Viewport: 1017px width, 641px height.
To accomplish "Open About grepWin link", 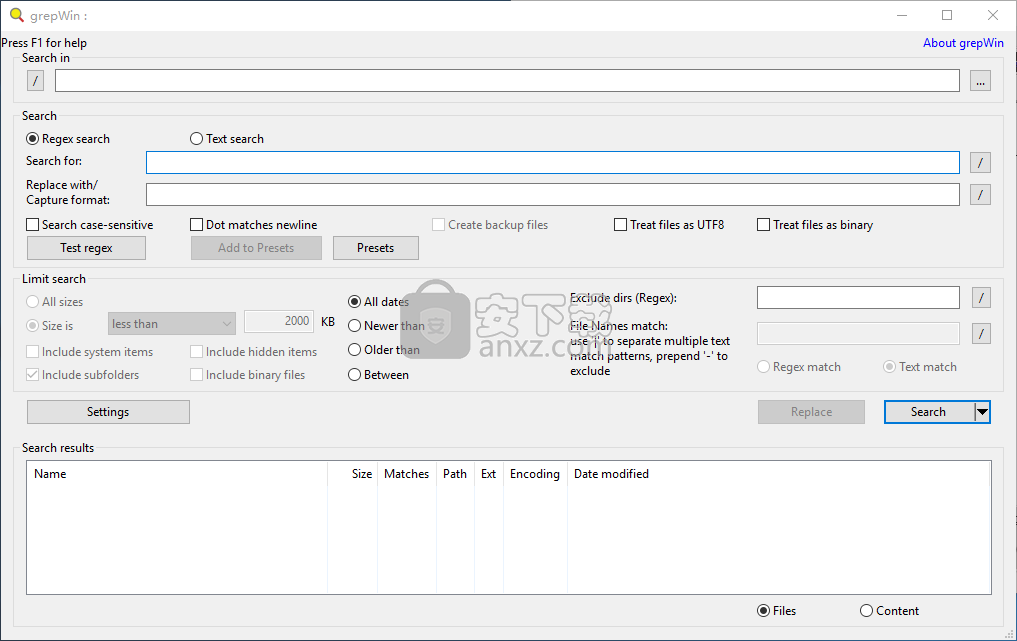I will (x=963, y=43).
